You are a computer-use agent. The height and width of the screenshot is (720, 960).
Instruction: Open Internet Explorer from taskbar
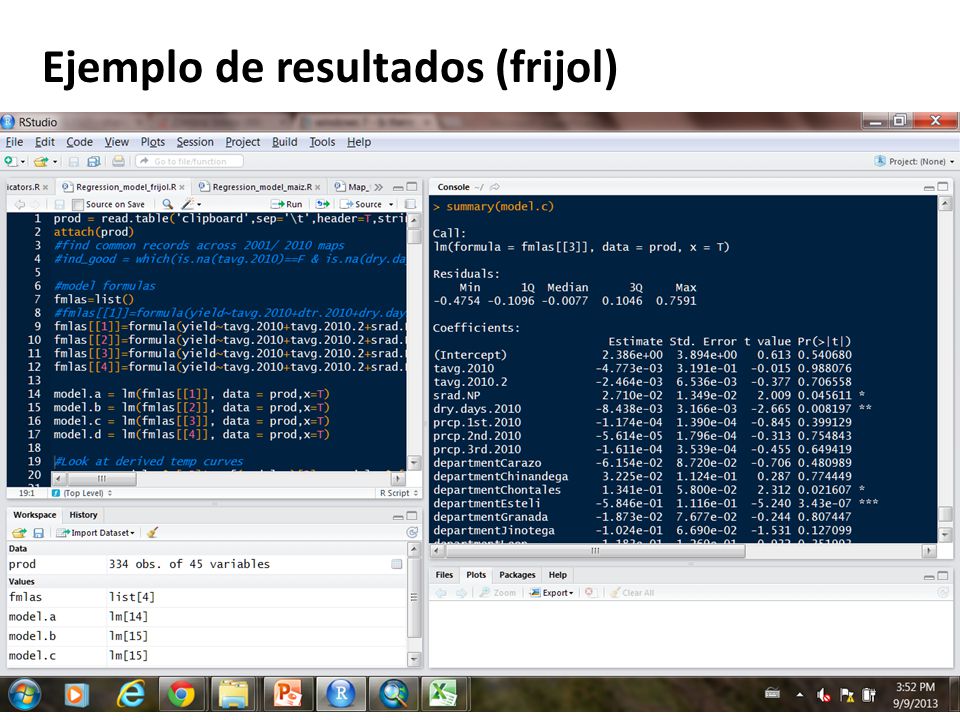131,694
